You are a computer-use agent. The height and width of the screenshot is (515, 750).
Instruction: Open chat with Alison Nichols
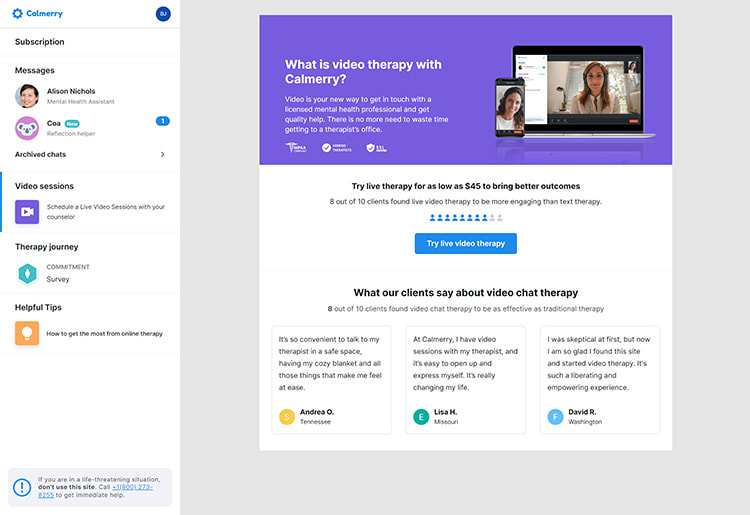click(x=90, y=96)
